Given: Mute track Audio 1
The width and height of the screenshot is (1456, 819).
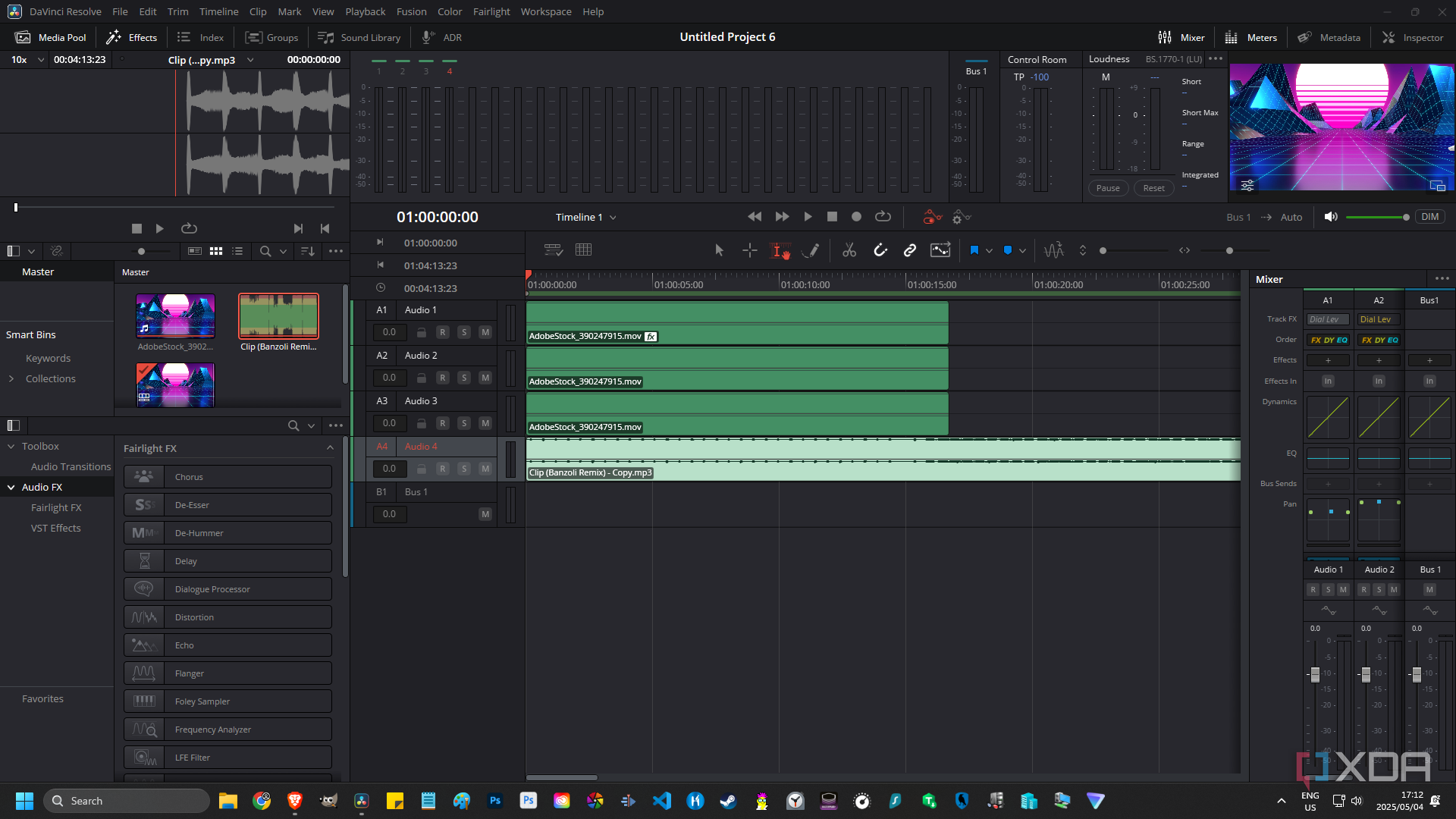Looking at the screenshot, I should (485, 332).
